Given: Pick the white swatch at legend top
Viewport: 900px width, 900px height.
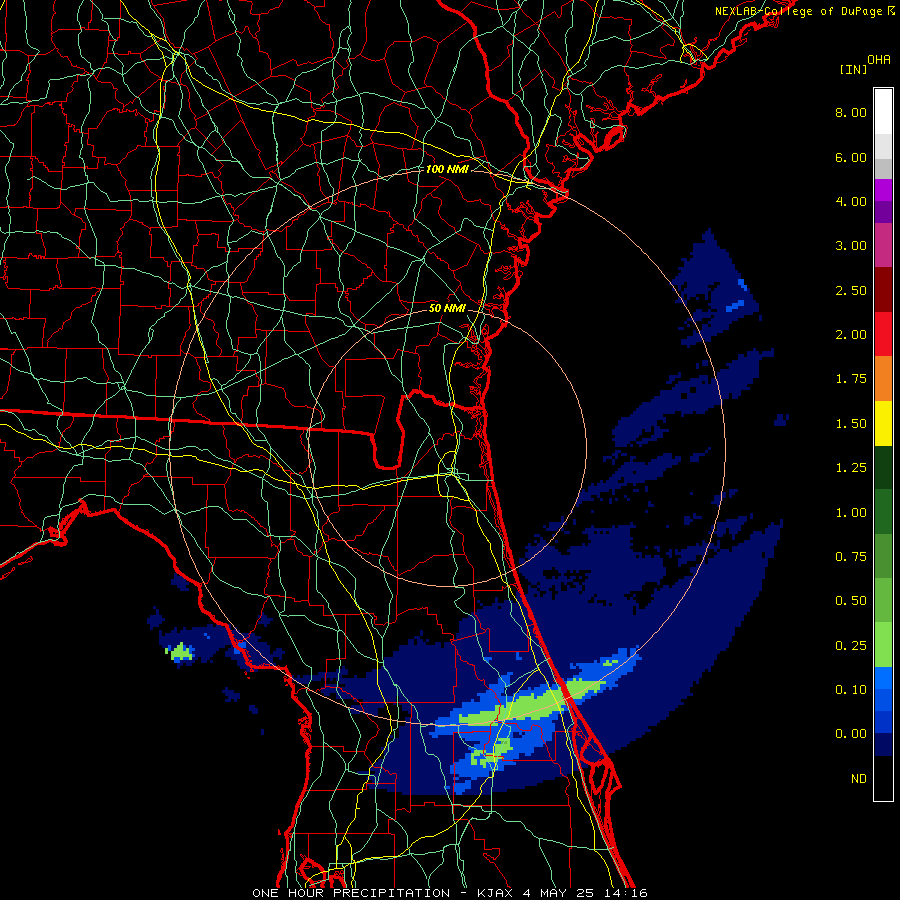Looking at the screenshot, I should pos(883,111).
